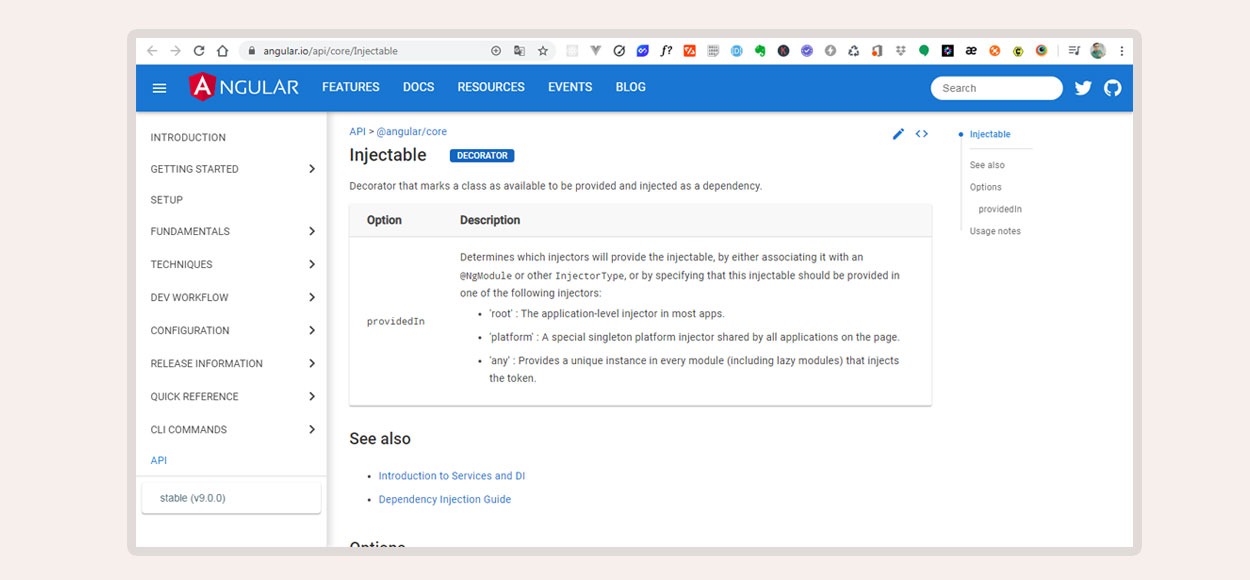Viewport: 1250px width, 580px height.
Task: Click the WhatFont 'f?' extension
Action: click(x=666, y=50)
